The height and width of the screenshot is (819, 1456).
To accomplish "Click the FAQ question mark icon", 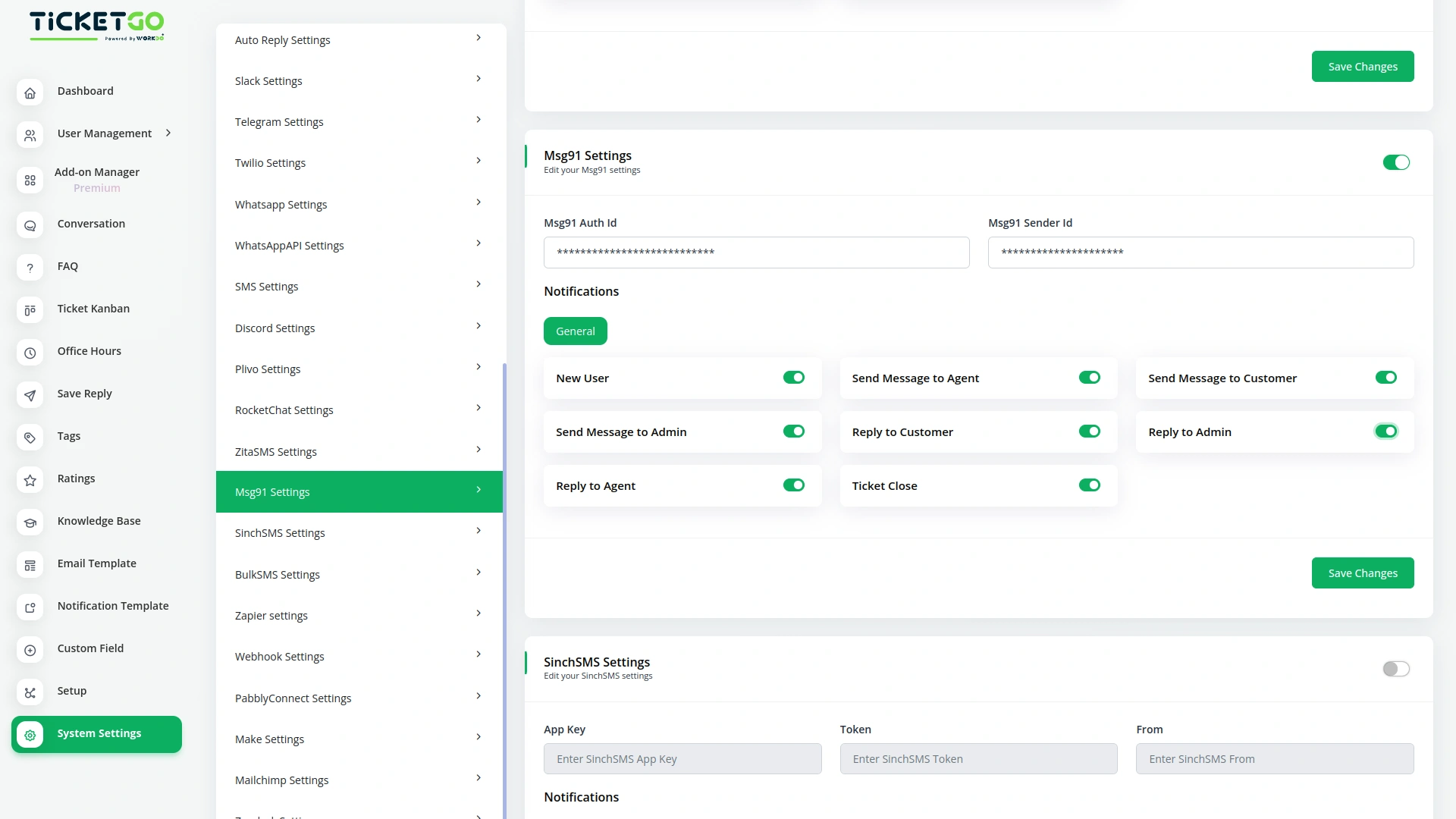I will point(30,268).
